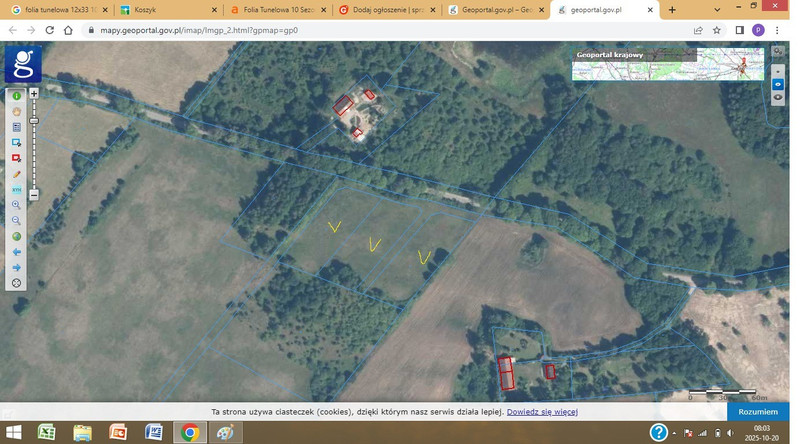Activate the zoom-in magnifier tool
This screenshot has height=444, width=800.
(16, 205)
